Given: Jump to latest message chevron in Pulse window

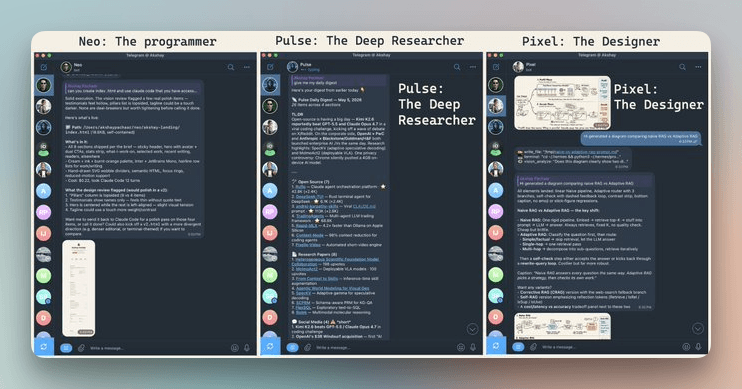Looking at the screenshot, I should click(x=472, y=329).
